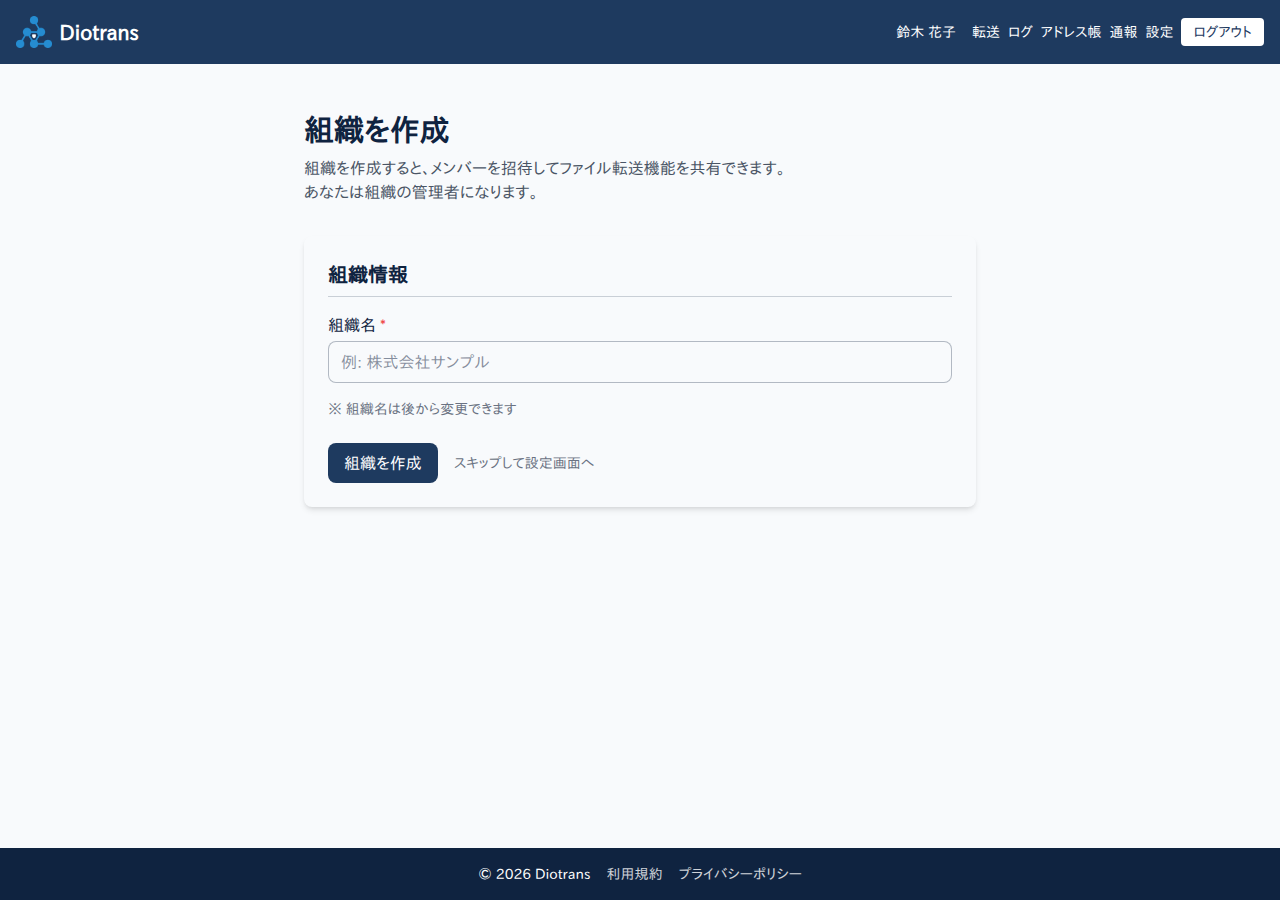Select 通報 in the navigation bar
1280x900 pixels.
tap(1124, 32)
